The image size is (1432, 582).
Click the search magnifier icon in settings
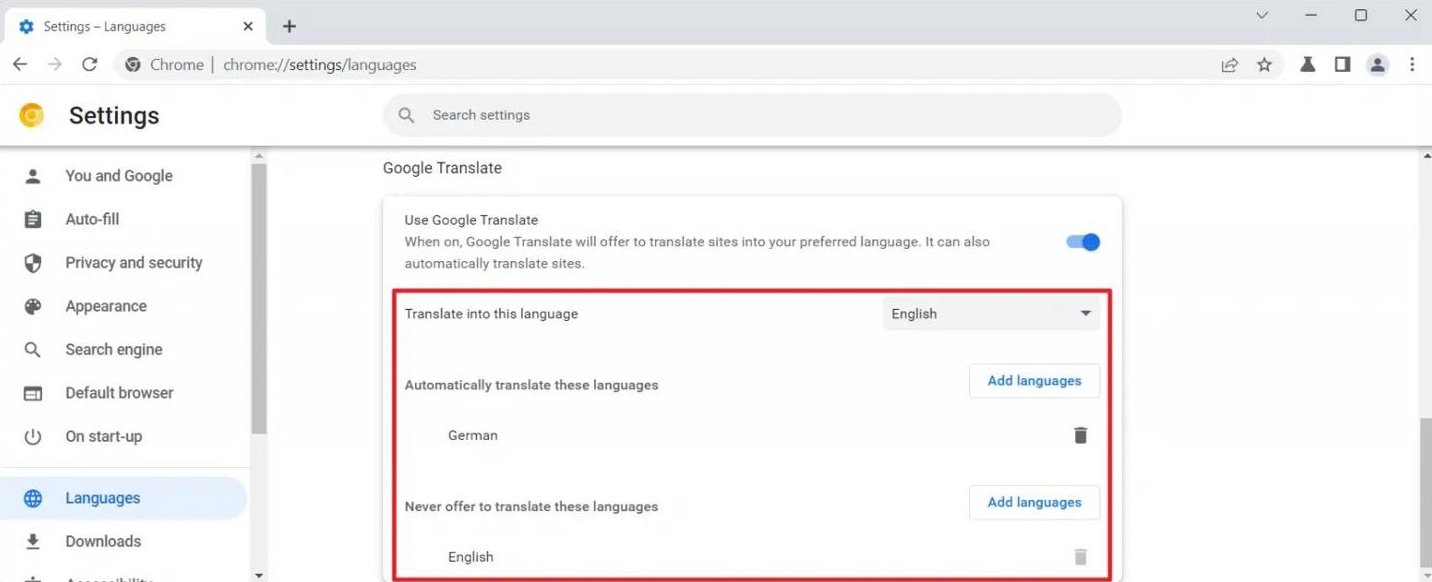click(x=406, y=115)
